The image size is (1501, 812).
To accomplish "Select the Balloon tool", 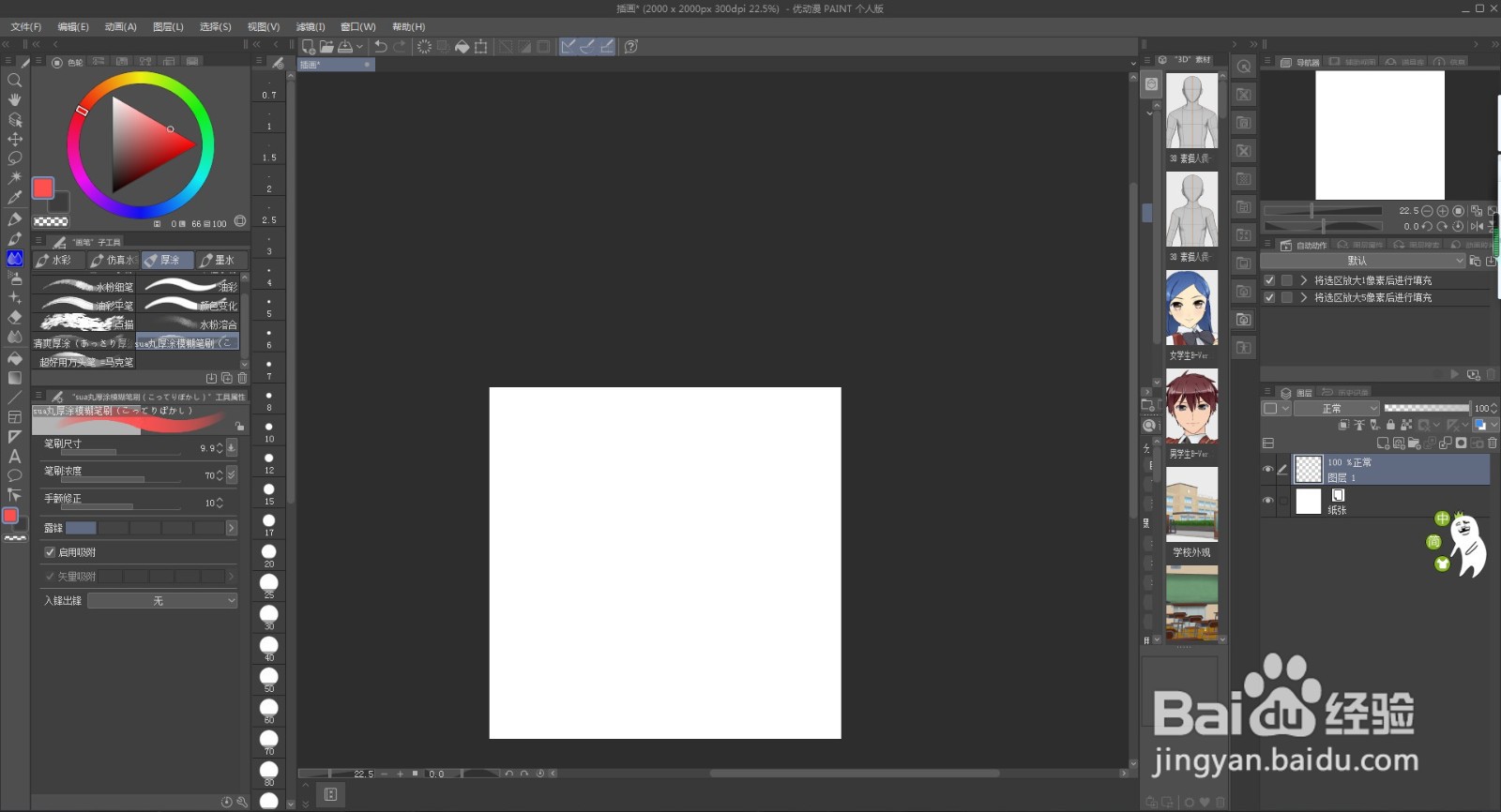I will point(14,475).
